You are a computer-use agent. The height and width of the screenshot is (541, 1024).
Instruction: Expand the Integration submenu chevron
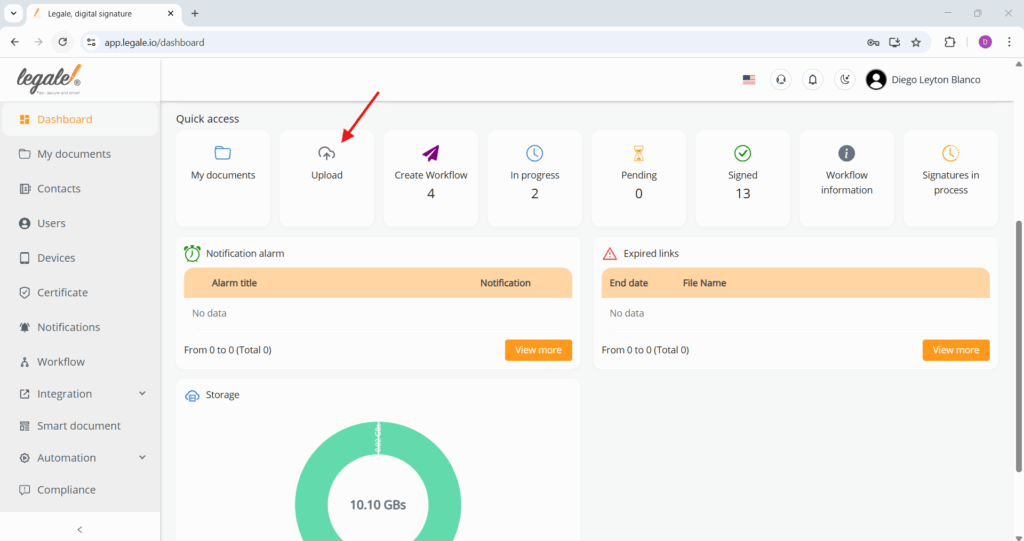pos(142,393)
